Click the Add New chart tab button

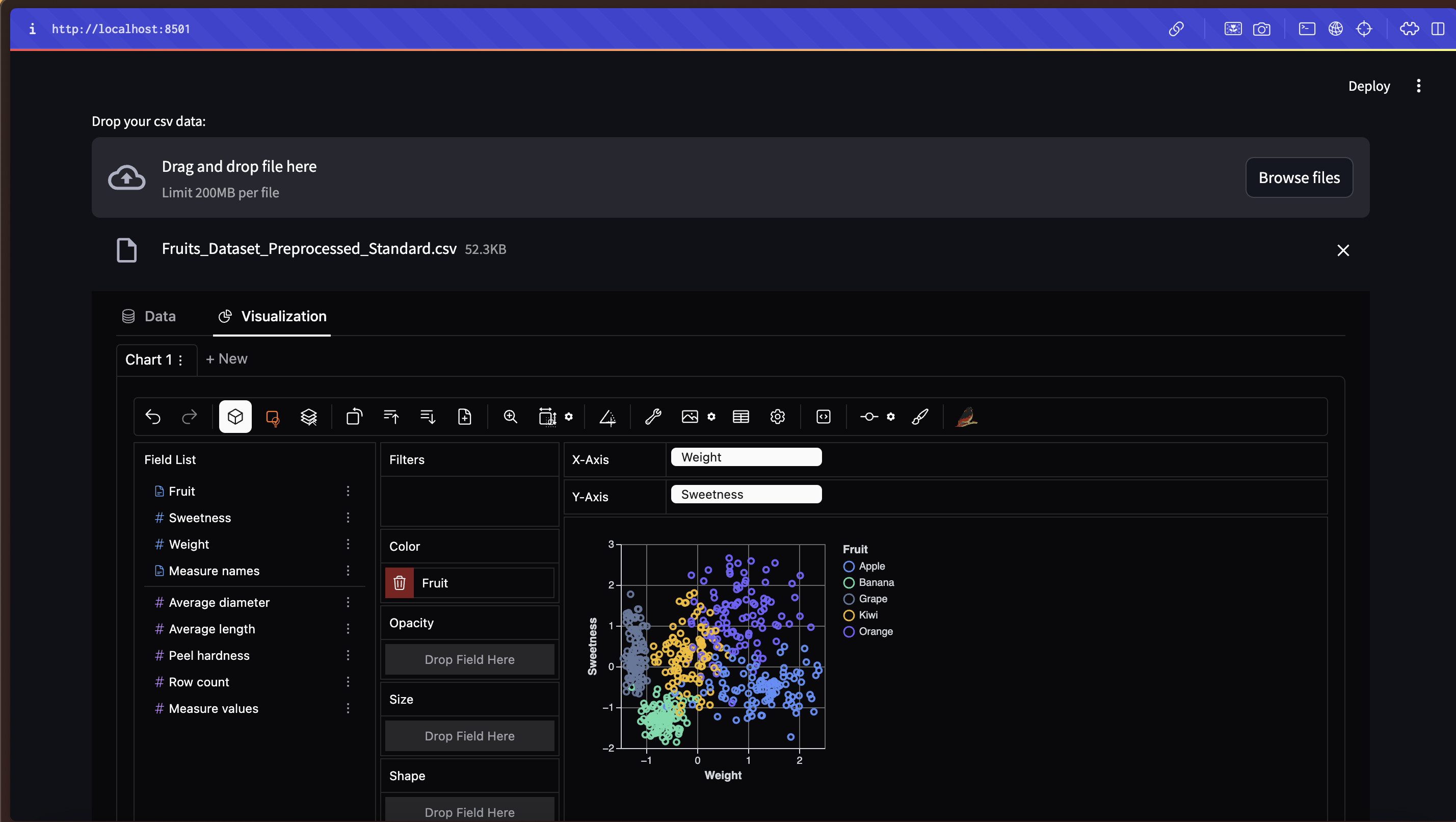coord(227,358)
